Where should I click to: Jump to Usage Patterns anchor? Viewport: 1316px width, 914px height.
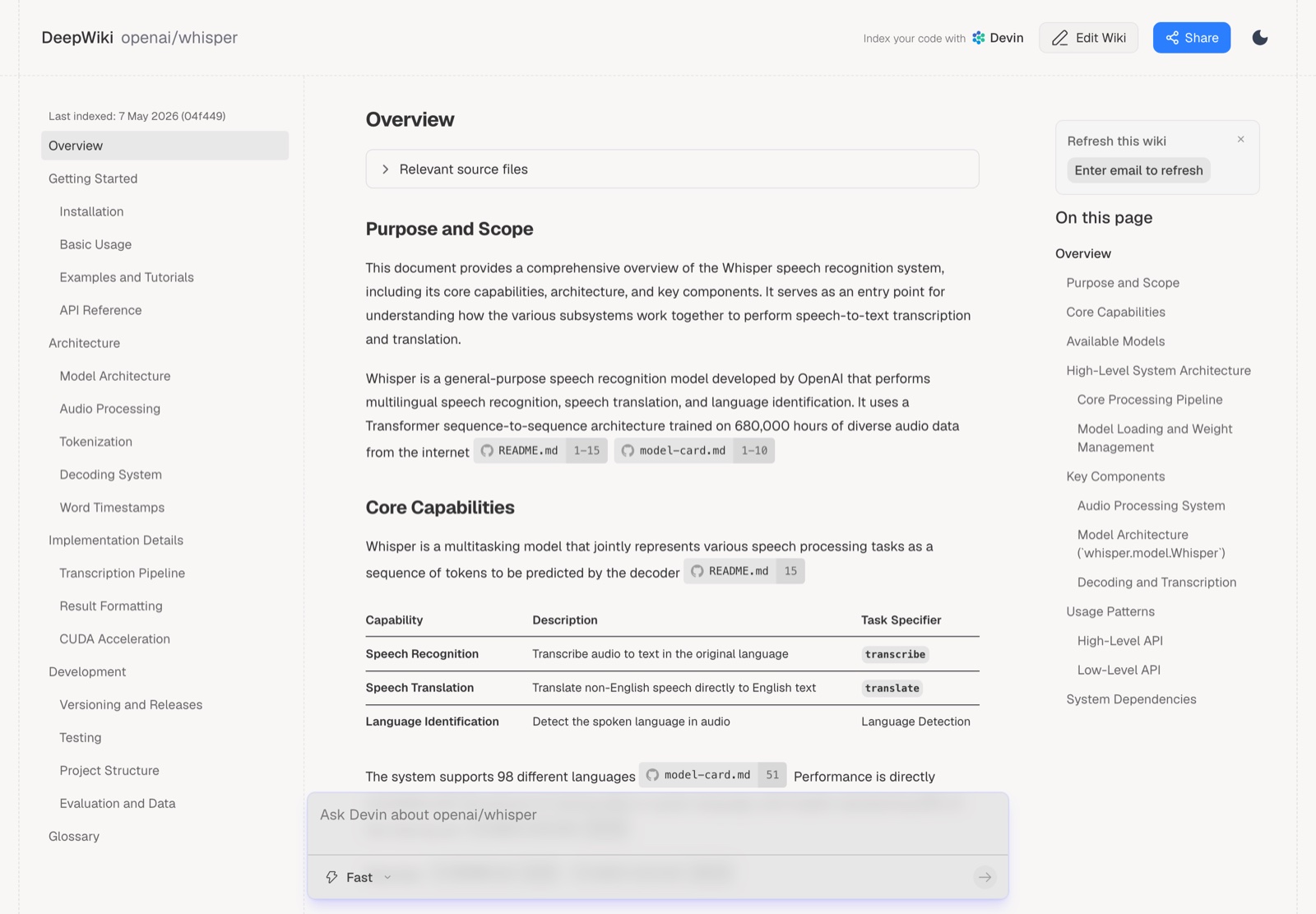(x=1110, y=611)
